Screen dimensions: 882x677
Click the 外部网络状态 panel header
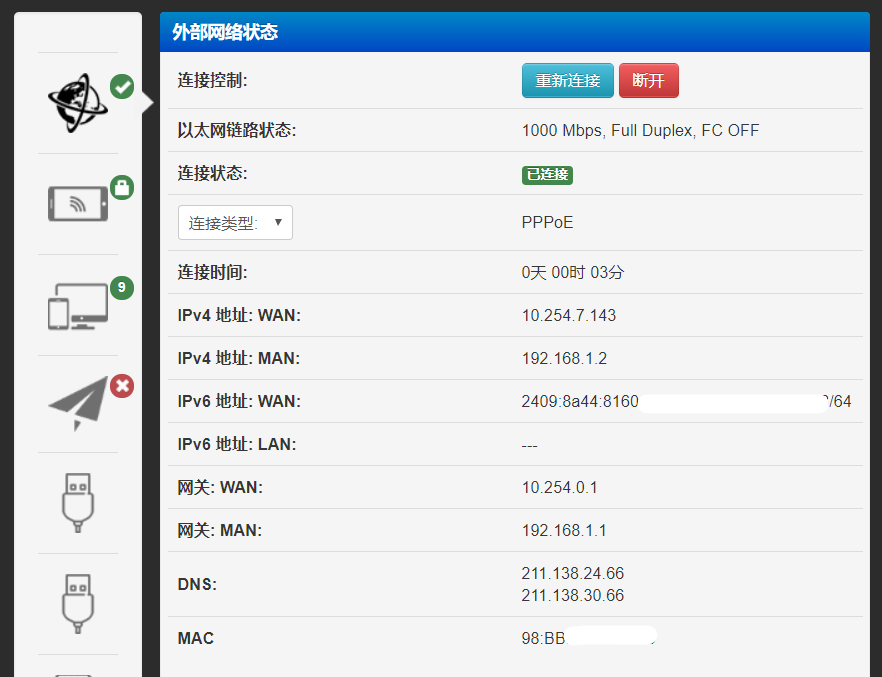[515, 32]
